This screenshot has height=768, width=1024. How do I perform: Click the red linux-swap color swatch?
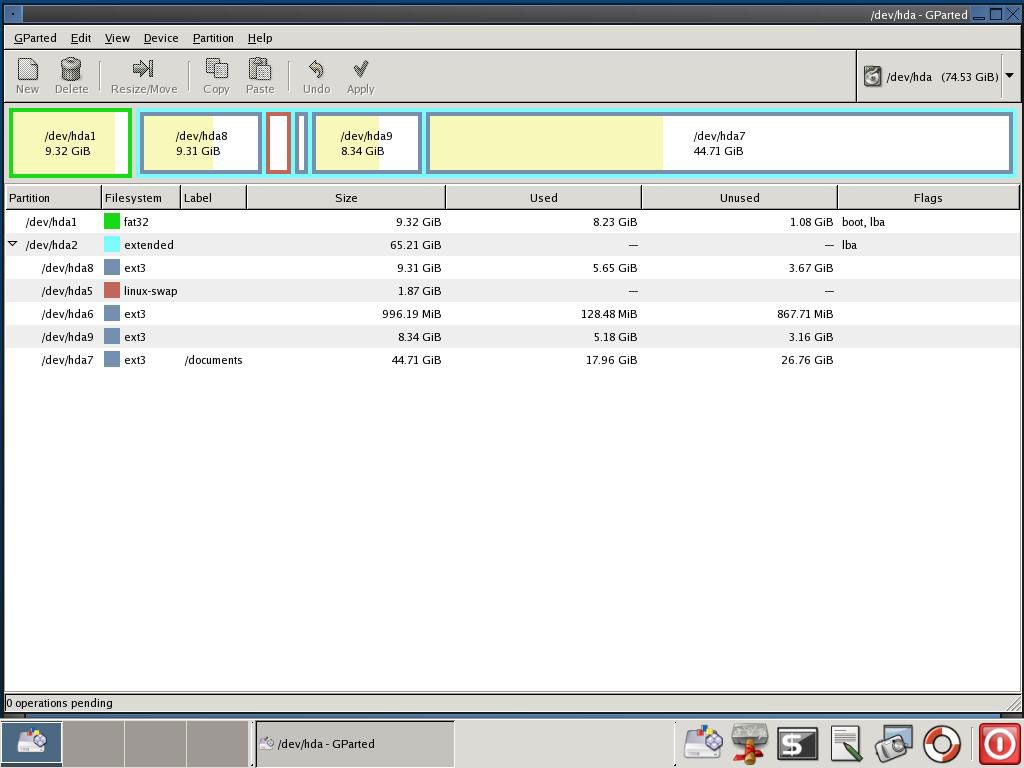[112, 291]
